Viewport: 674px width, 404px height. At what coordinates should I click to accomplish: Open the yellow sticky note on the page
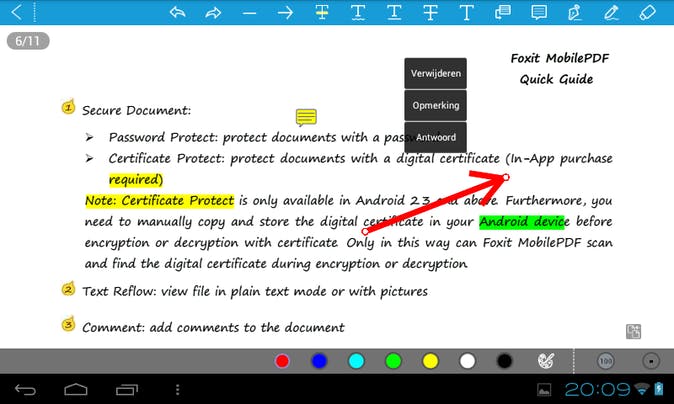[306, 117]
